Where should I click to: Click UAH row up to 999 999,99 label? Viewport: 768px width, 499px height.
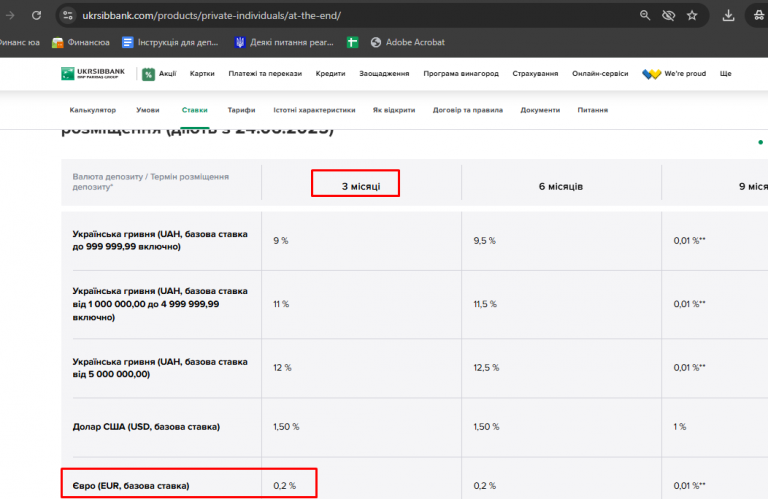(x=160, y=240)
